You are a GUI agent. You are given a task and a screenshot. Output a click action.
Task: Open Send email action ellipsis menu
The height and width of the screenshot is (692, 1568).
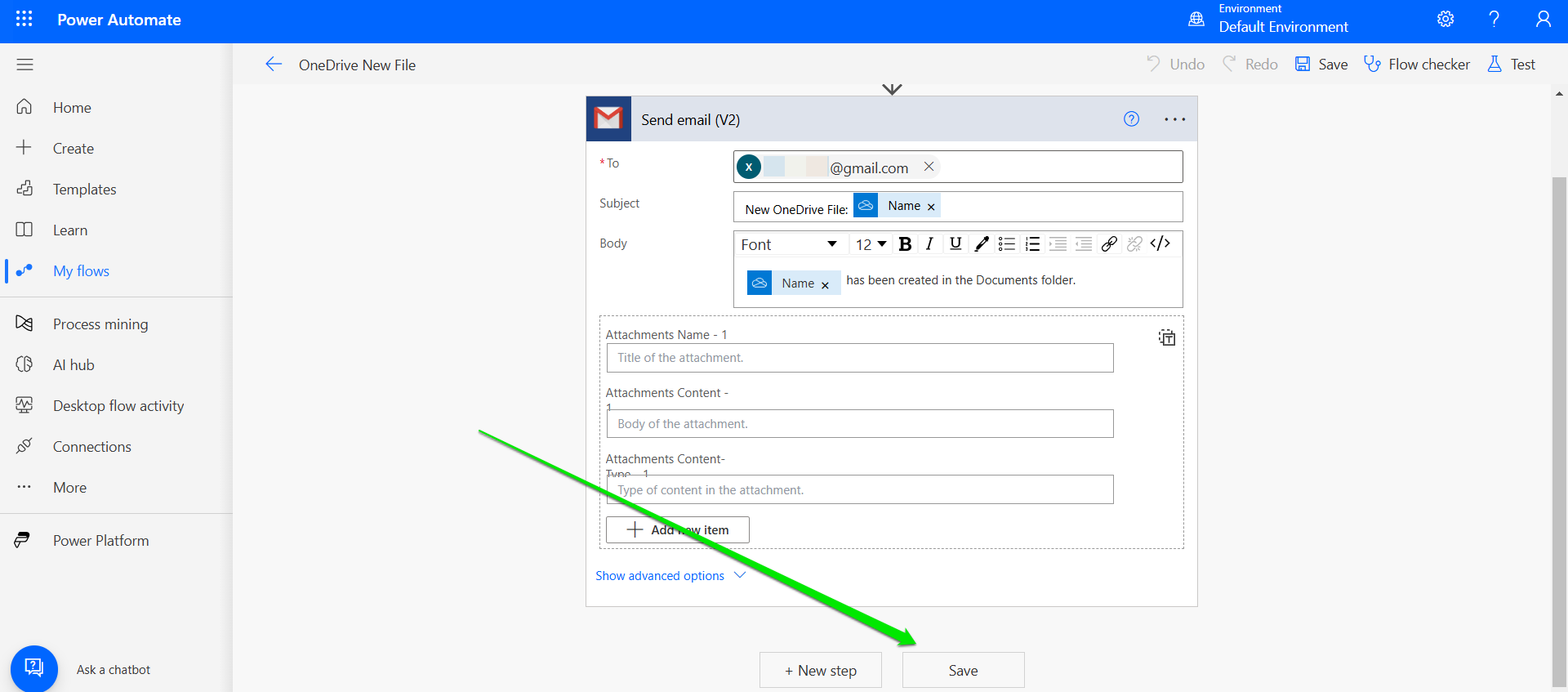tap(1174, 119)
